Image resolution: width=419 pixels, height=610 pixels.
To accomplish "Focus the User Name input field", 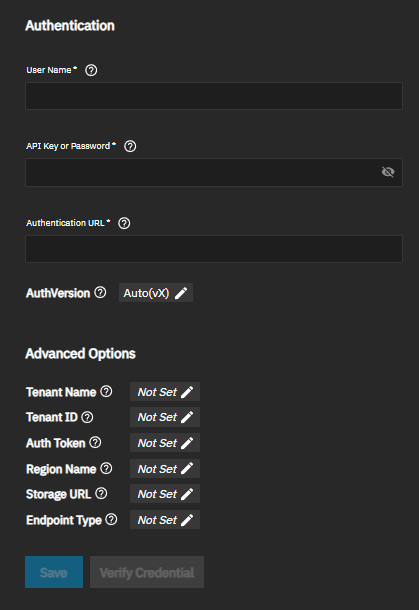I will 214,96.
